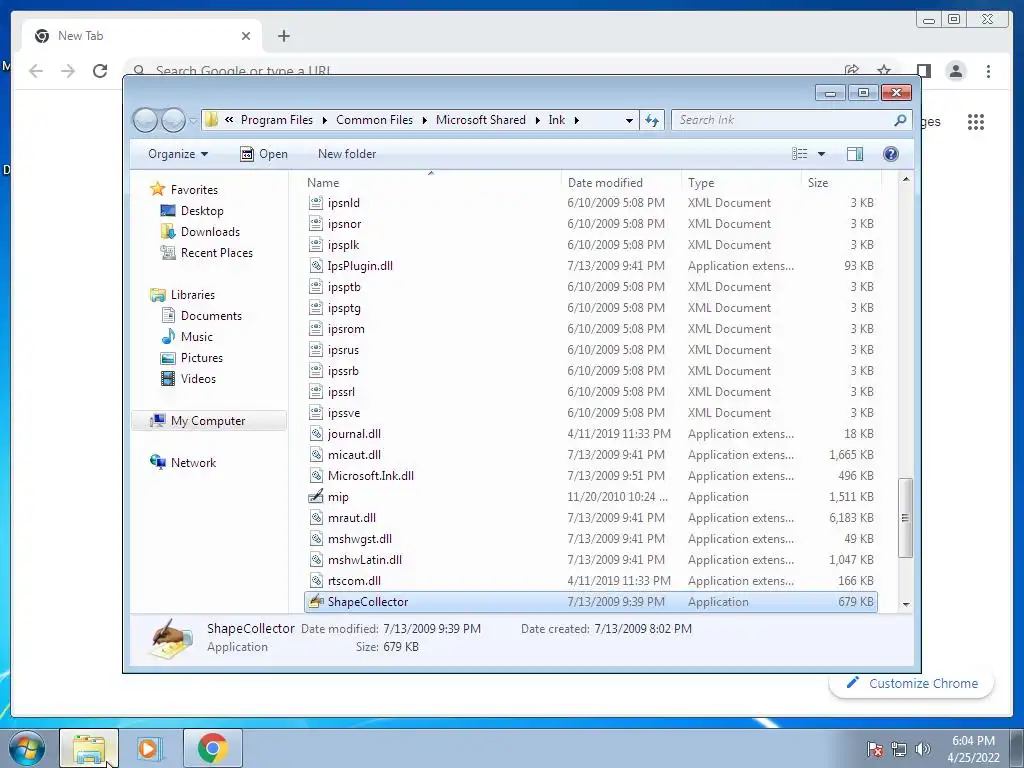Expand the view options dropdown arrow
The width and height of the screenshot is (1024, 768).
(822, 154)
